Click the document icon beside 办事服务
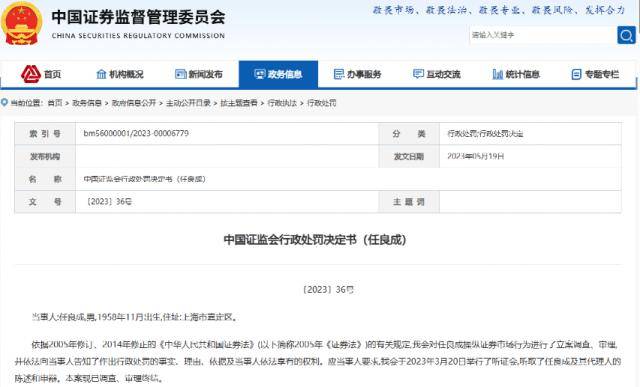The image size is (640, 387). (339, 74)
